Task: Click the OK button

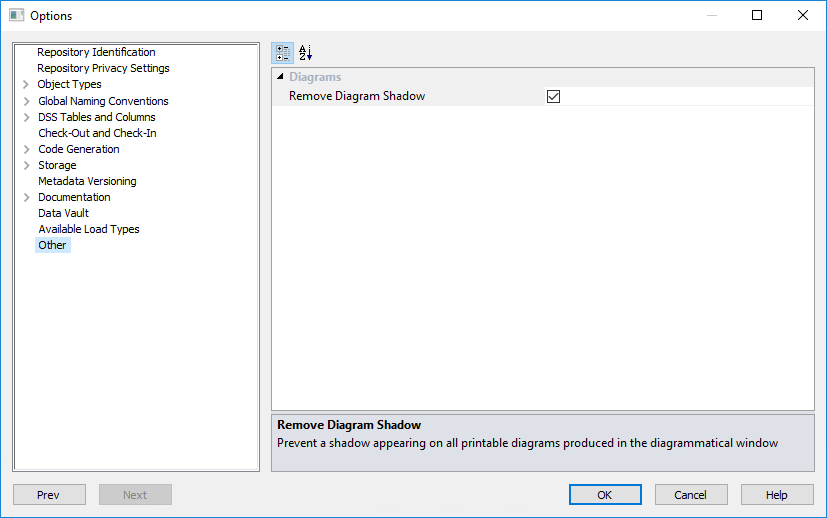Action: pos(605,495)
